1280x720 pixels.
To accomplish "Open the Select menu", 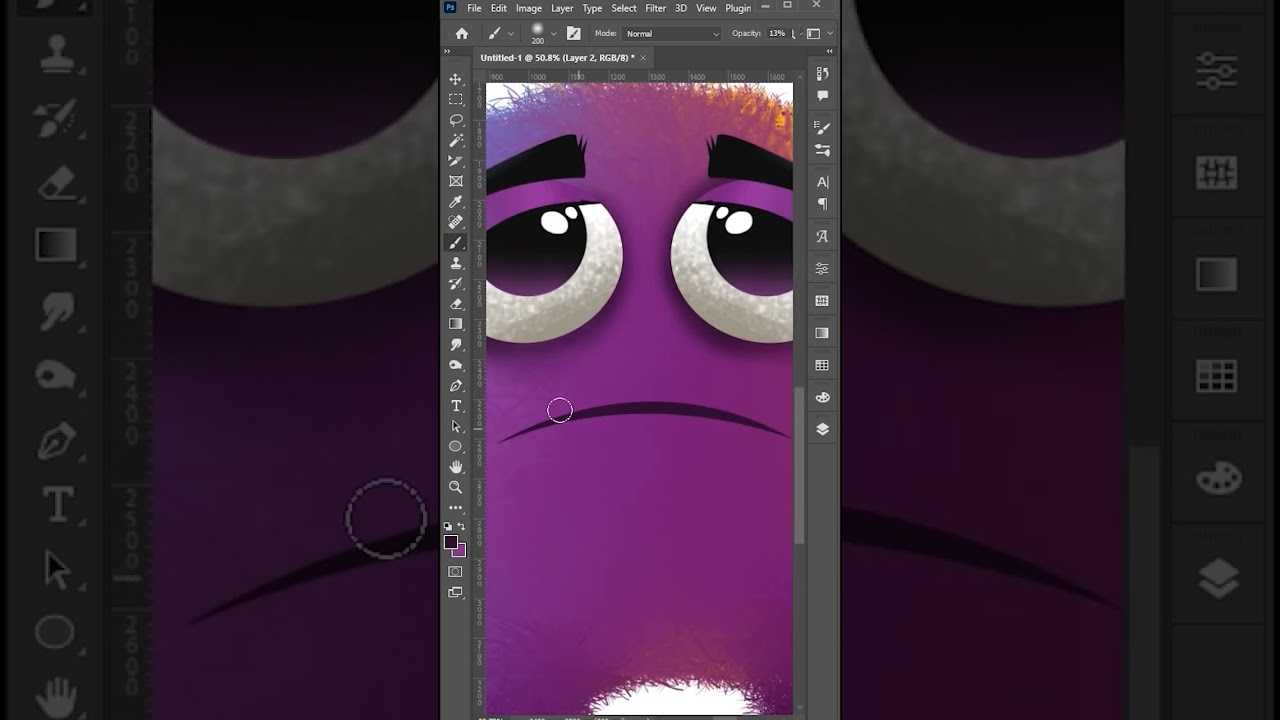I will pyautogui.click(x=624, y=8).
